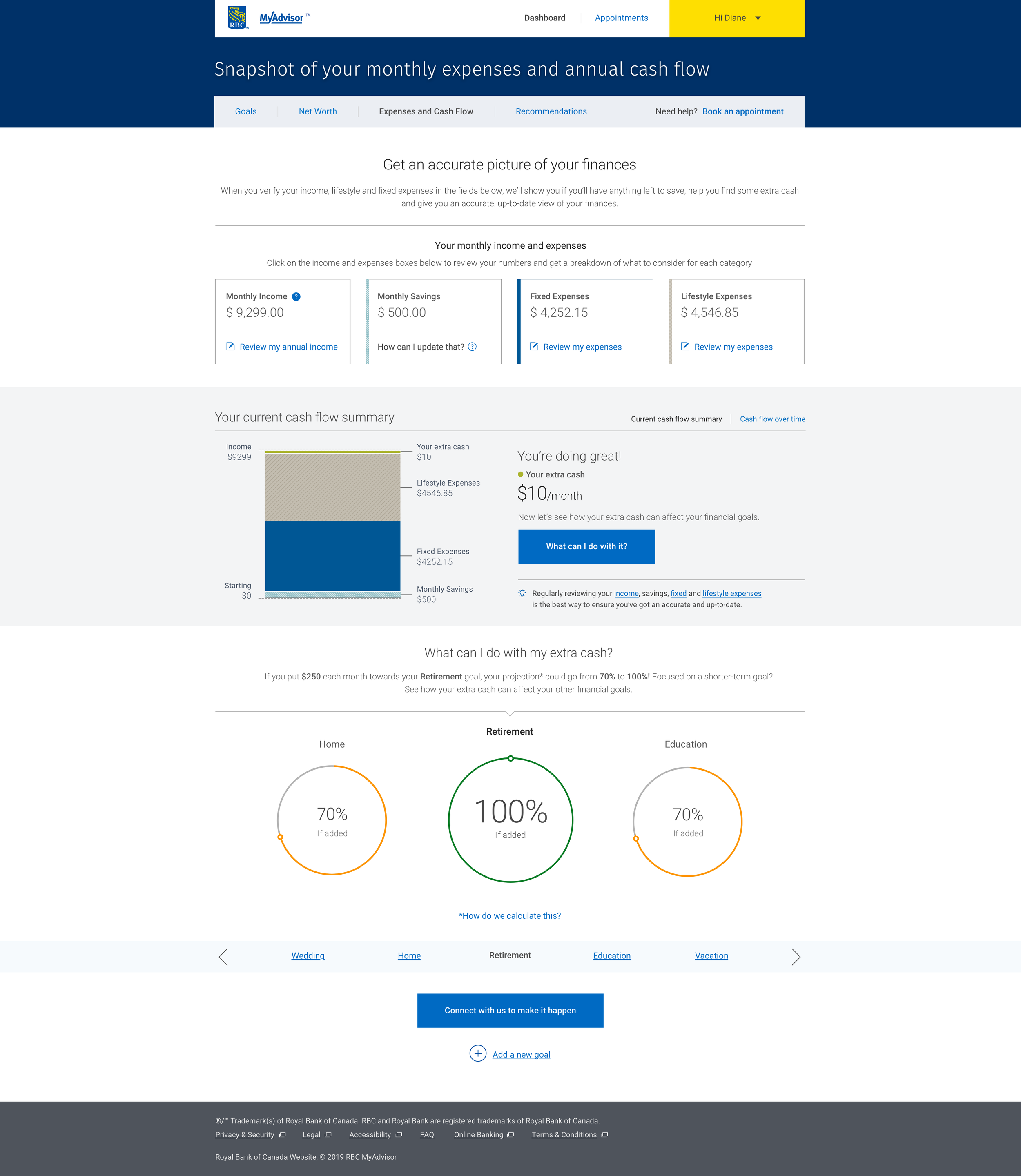
Task: Click the edit icon beside Review my annual income
Action: pos(230,346)
